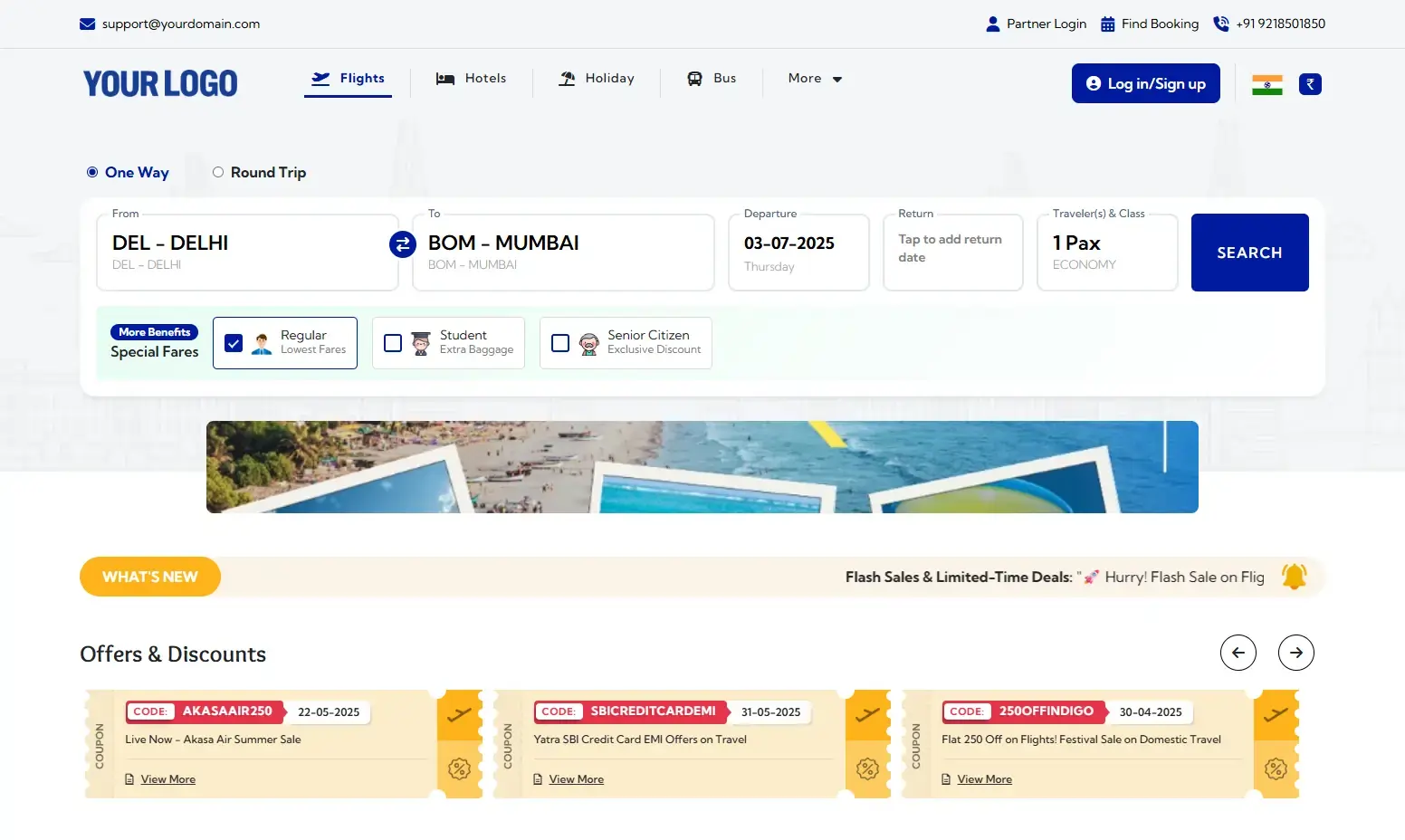Click the swap origin-destination arrows icon

pyautogui.click(x=402, y=244)
